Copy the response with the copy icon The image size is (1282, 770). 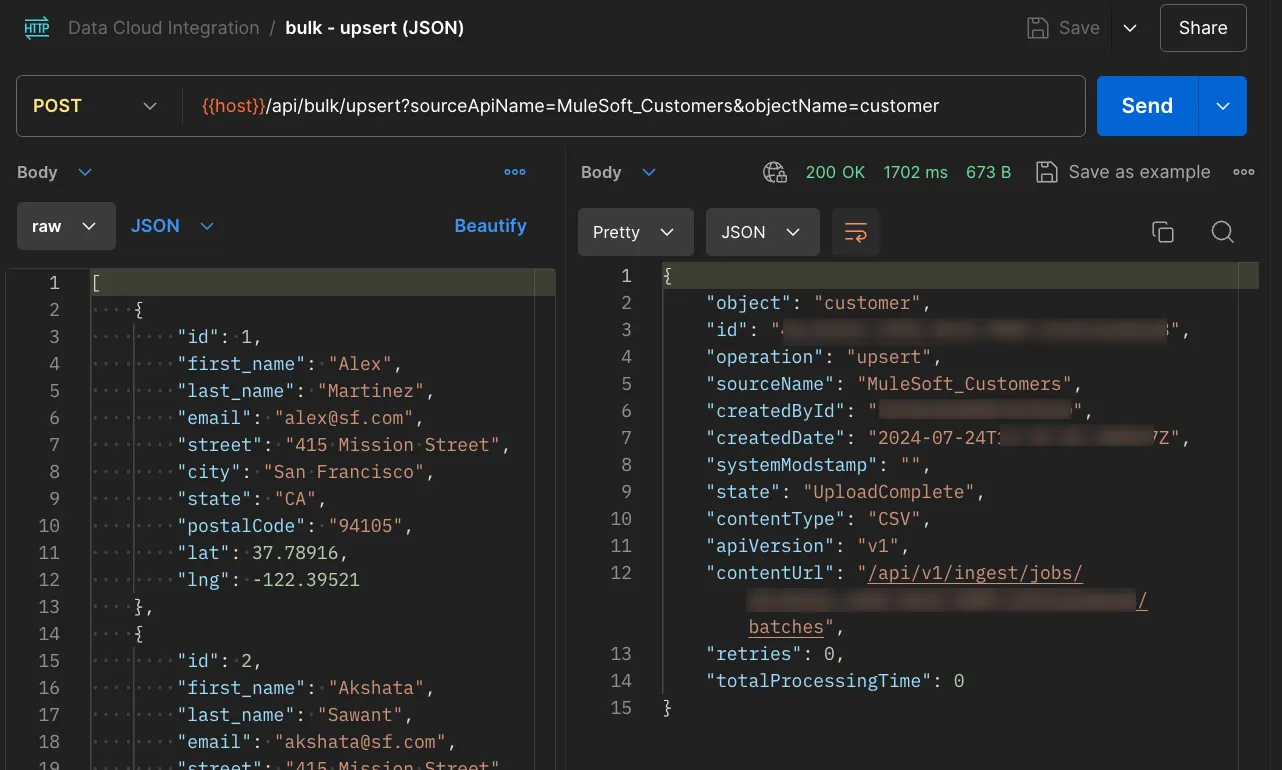pos(1163,232)
